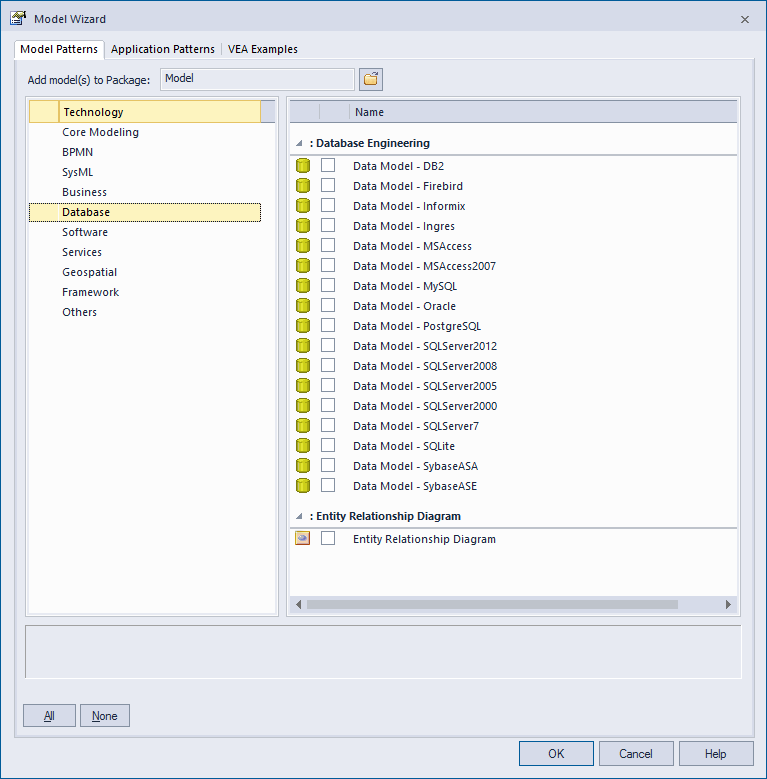The height and width of the screenshot is (779, 767).
Task: Open the VEA Examples tab
Action: pyautogui.click(x=263, y=49)
